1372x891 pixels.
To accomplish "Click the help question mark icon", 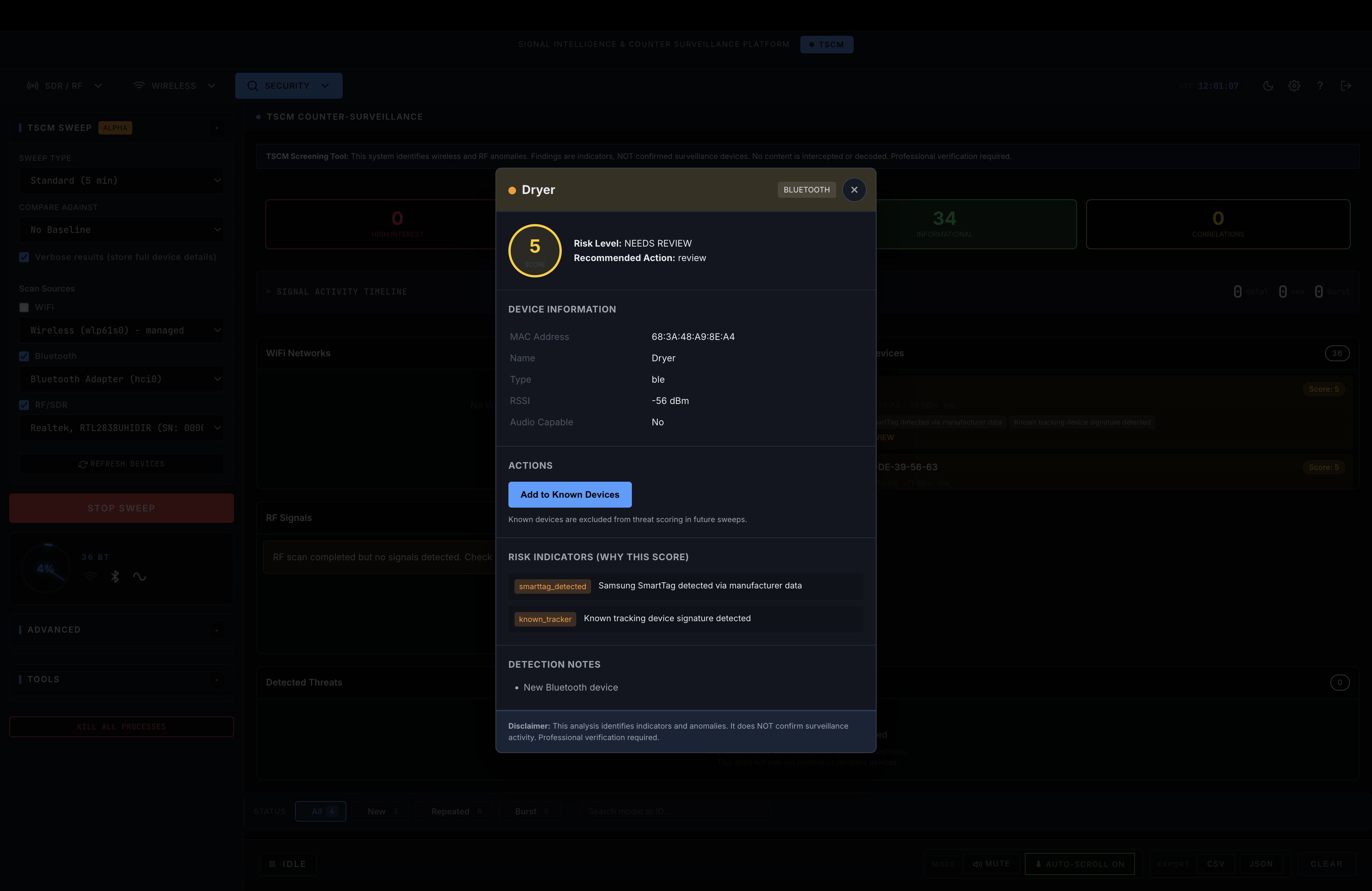I will pos(1319,86).
